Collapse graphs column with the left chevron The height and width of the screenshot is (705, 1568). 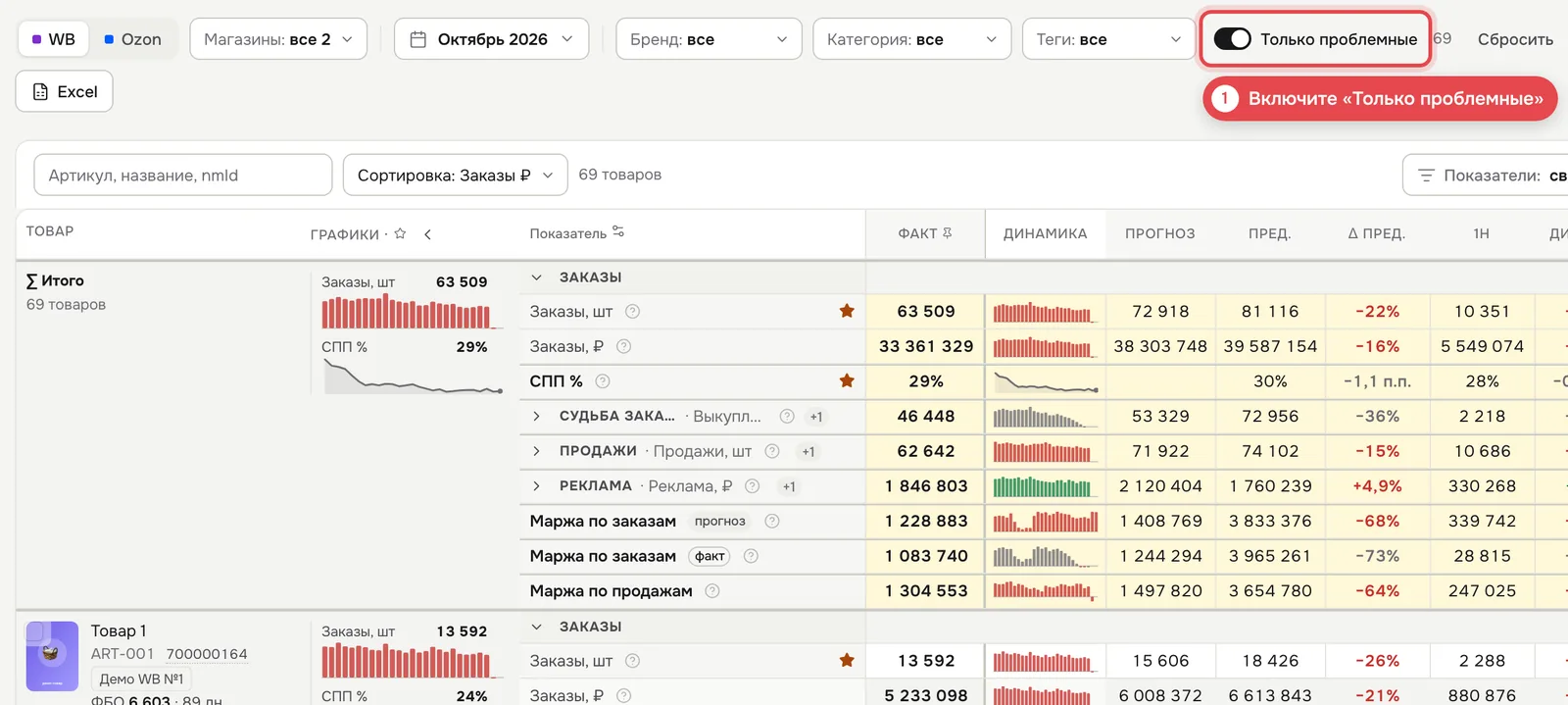(427, 234)
